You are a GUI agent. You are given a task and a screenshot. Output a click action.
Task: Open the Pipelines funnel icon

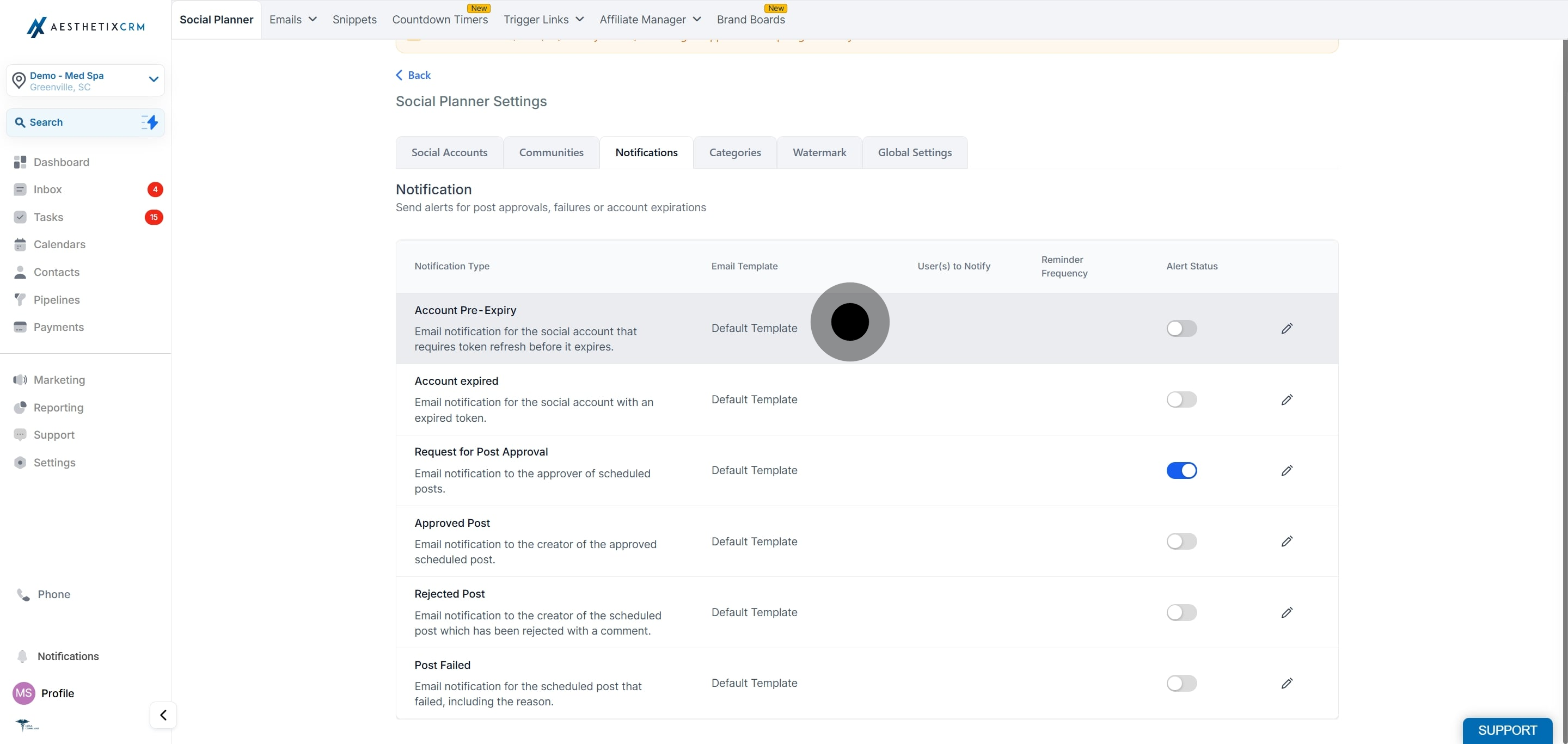tap(20, 300)
